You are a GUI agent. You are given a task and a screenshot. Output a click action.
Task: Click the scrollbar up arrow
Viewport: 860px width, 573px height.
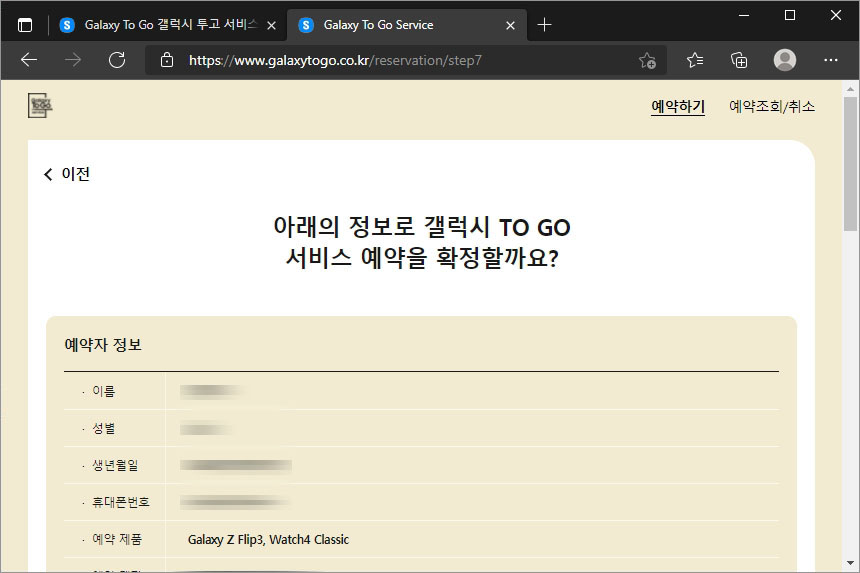click(850, 89)
